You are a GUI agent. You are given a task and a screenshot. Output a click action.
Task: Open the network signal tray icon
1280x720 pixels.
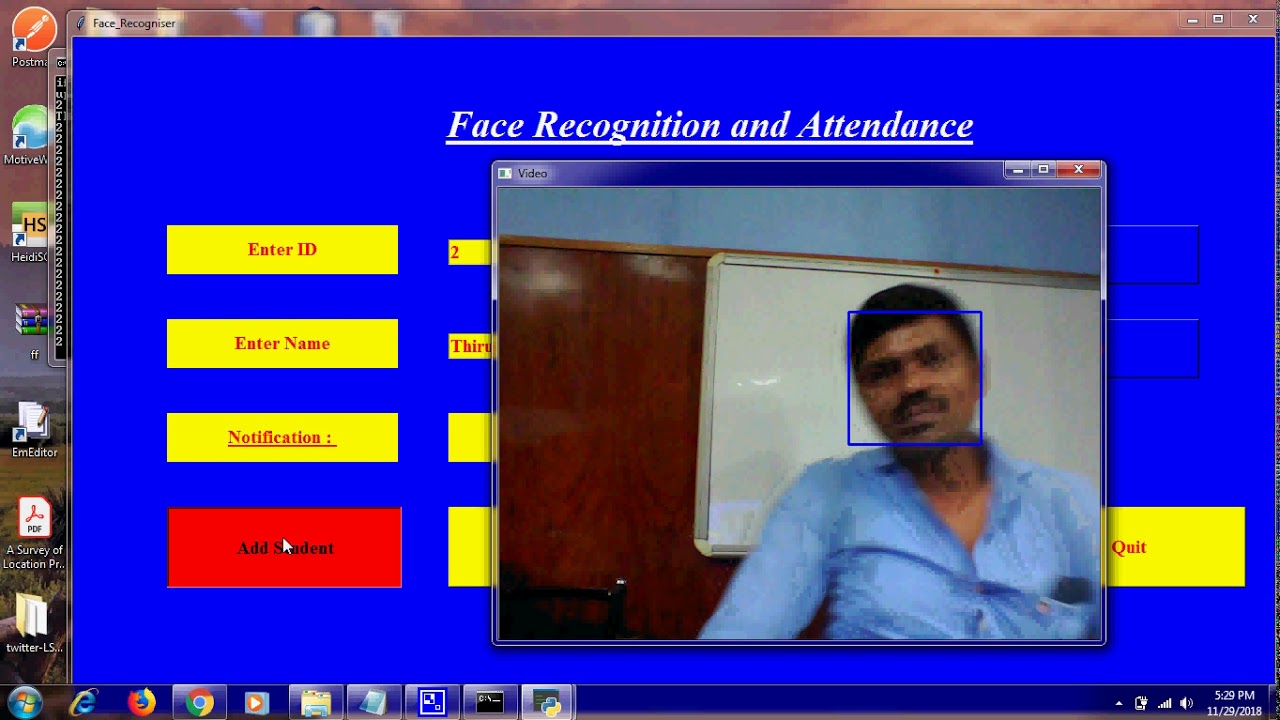click(1164, 703)
